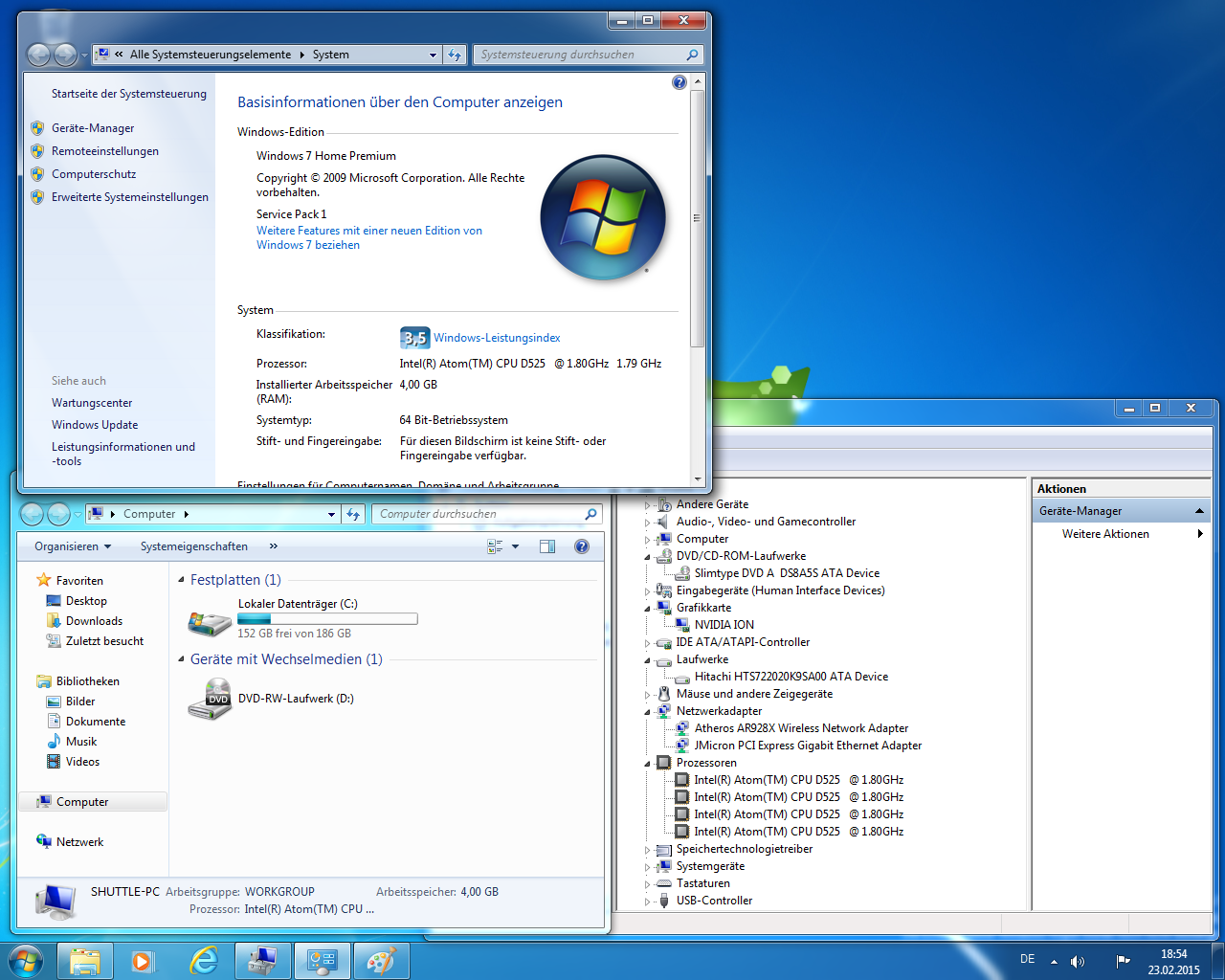
Task: Collapse Geräte-Manager actions section arrow
Action: pyautogui.click(x=1199, y=511)
